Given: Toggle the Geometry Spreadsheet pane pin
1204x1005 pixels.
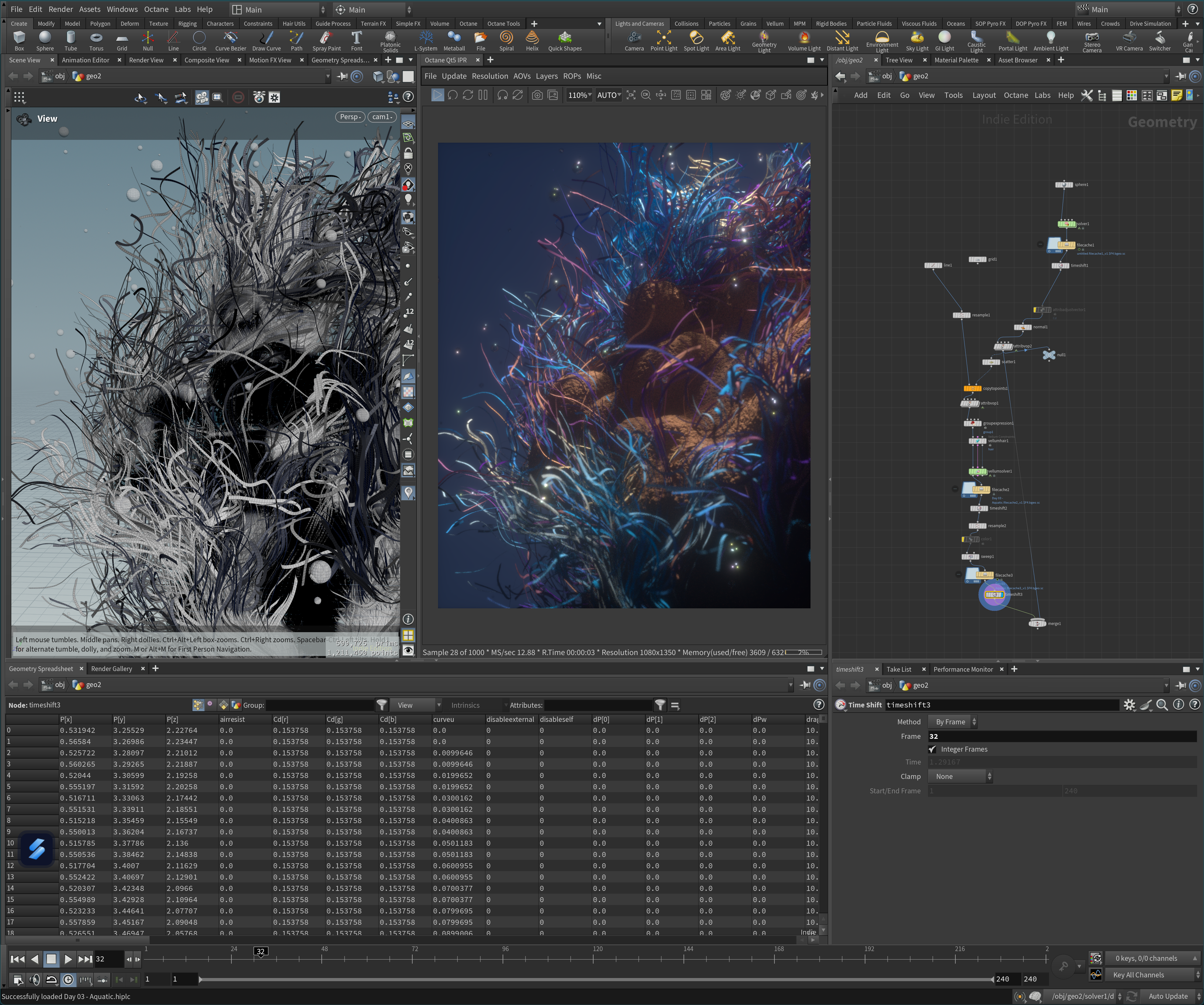Looking at the screenshot, I should (805, 685).
